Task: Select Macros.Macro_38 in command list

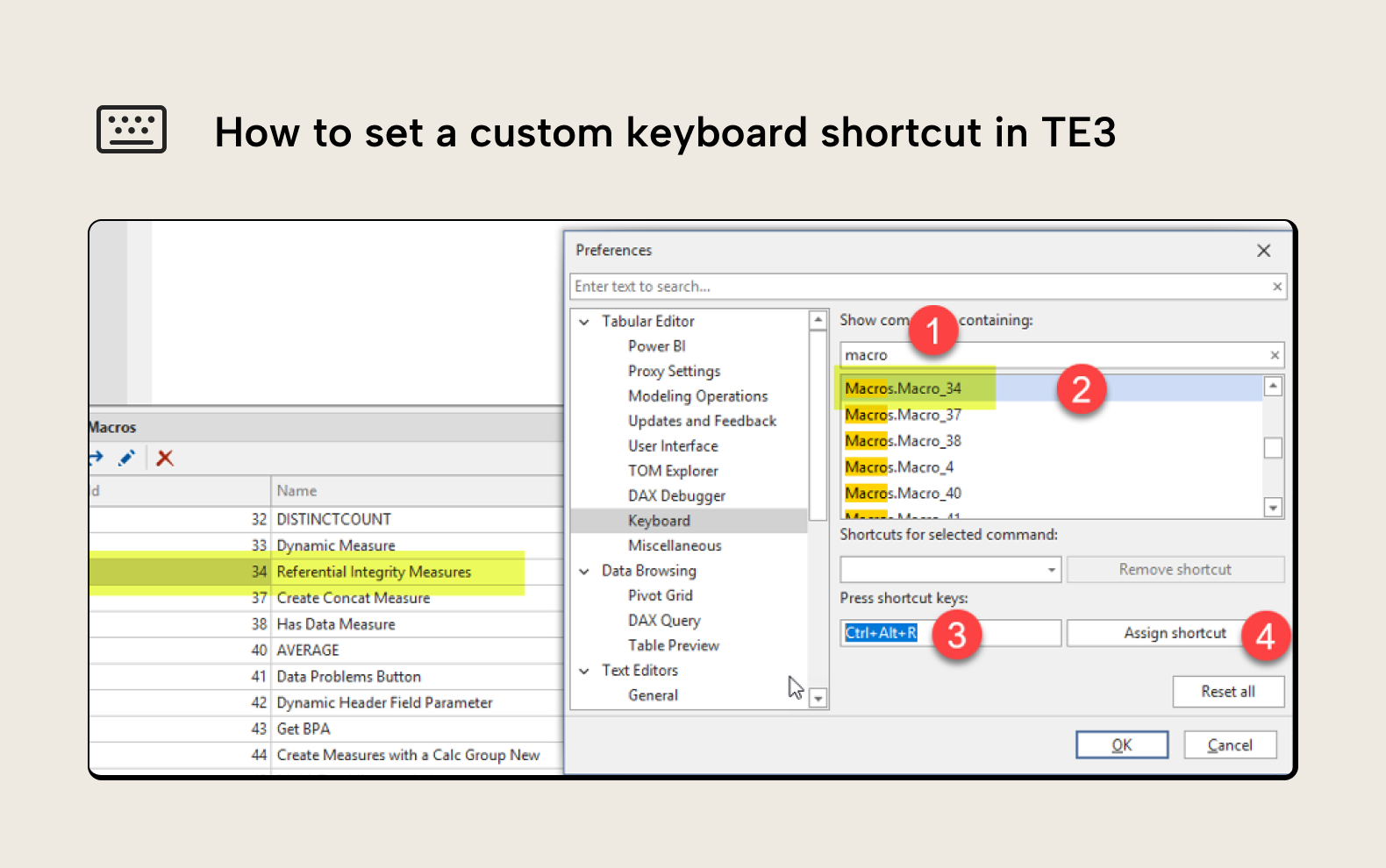Action: 1051,441
